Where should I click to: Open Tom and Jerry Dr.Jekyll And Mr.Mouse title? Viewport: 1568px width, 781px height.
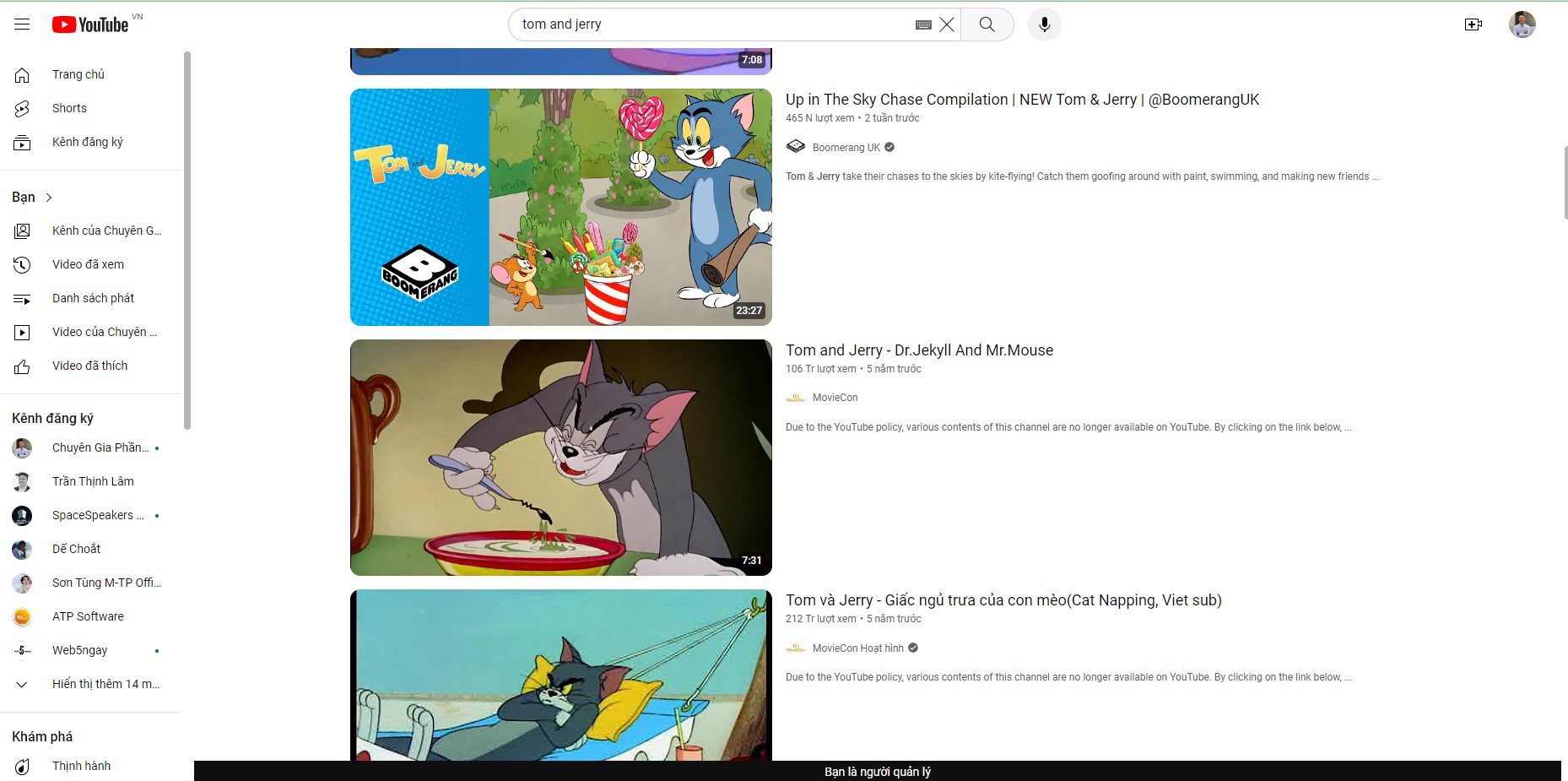tap(919, 350)
